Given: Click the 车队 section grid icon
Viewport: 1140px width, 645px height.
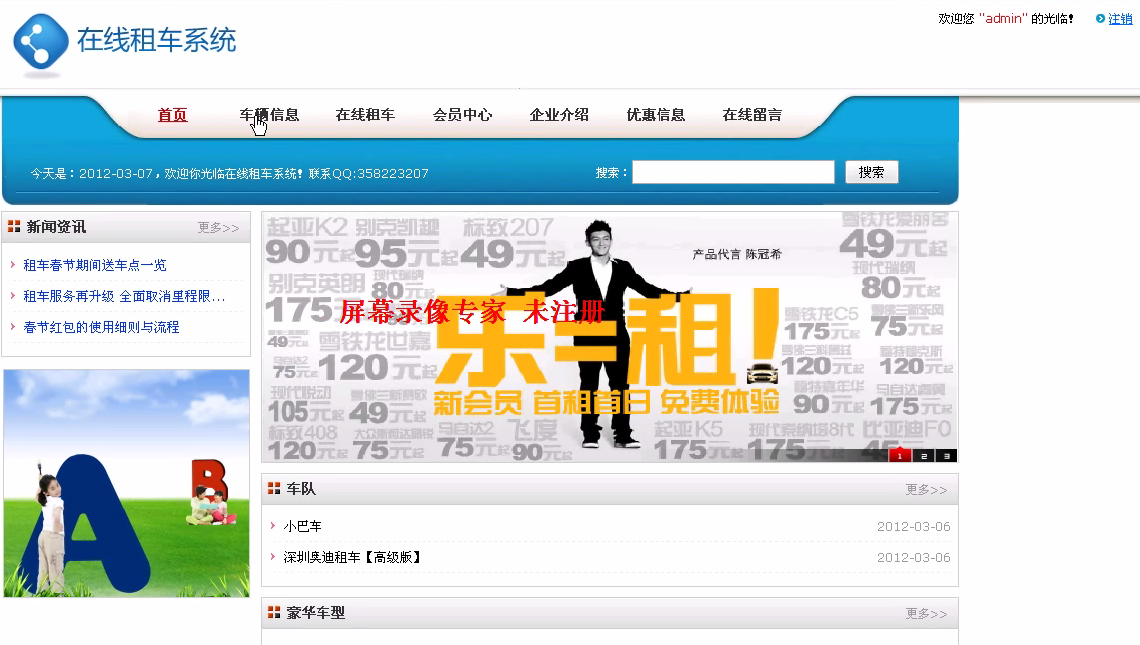Looking at the screenshot, I should point(274,489).
